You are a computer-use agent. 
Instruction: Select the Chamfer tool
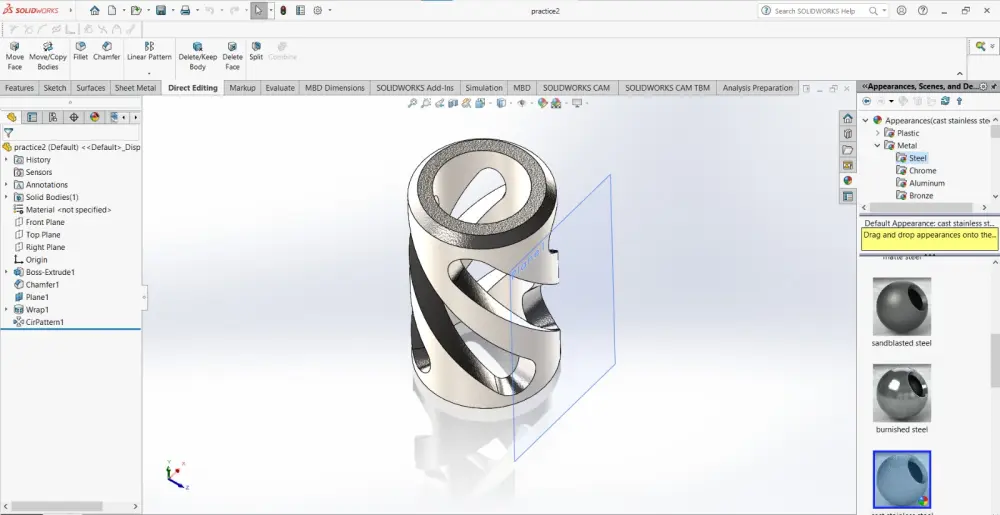click(x=107, y=51)
